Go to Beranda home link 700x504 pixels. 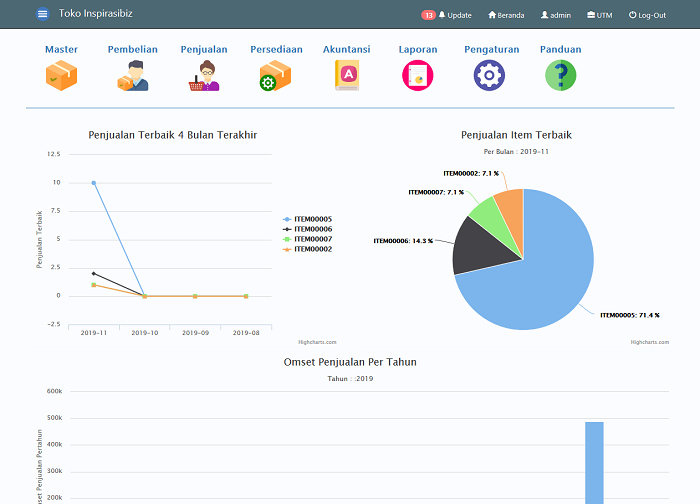click(506, 15)
